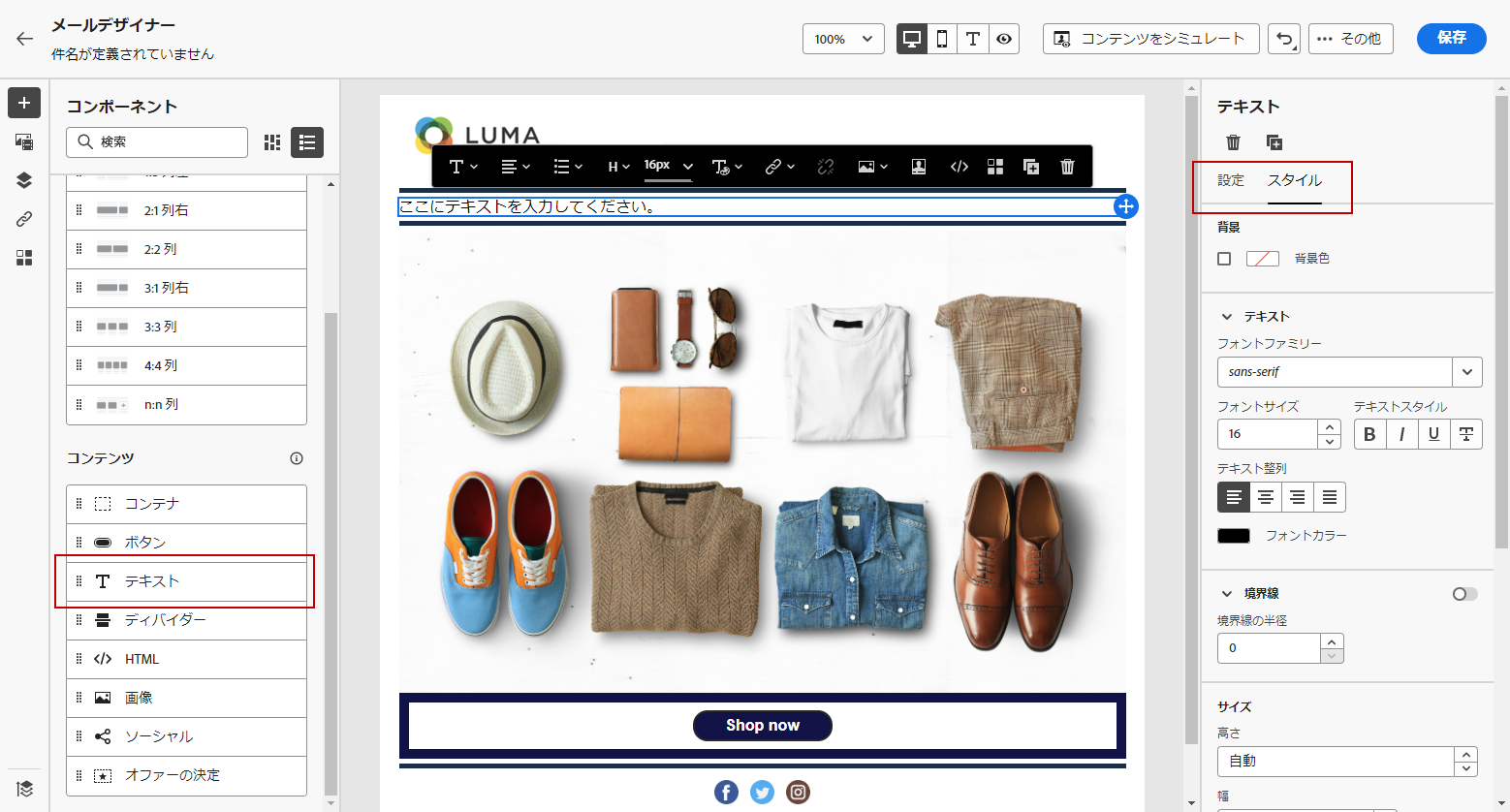Open source code view in floating toolbar
Viewport: 1510px width, 812px height.
tap(959, 167)
